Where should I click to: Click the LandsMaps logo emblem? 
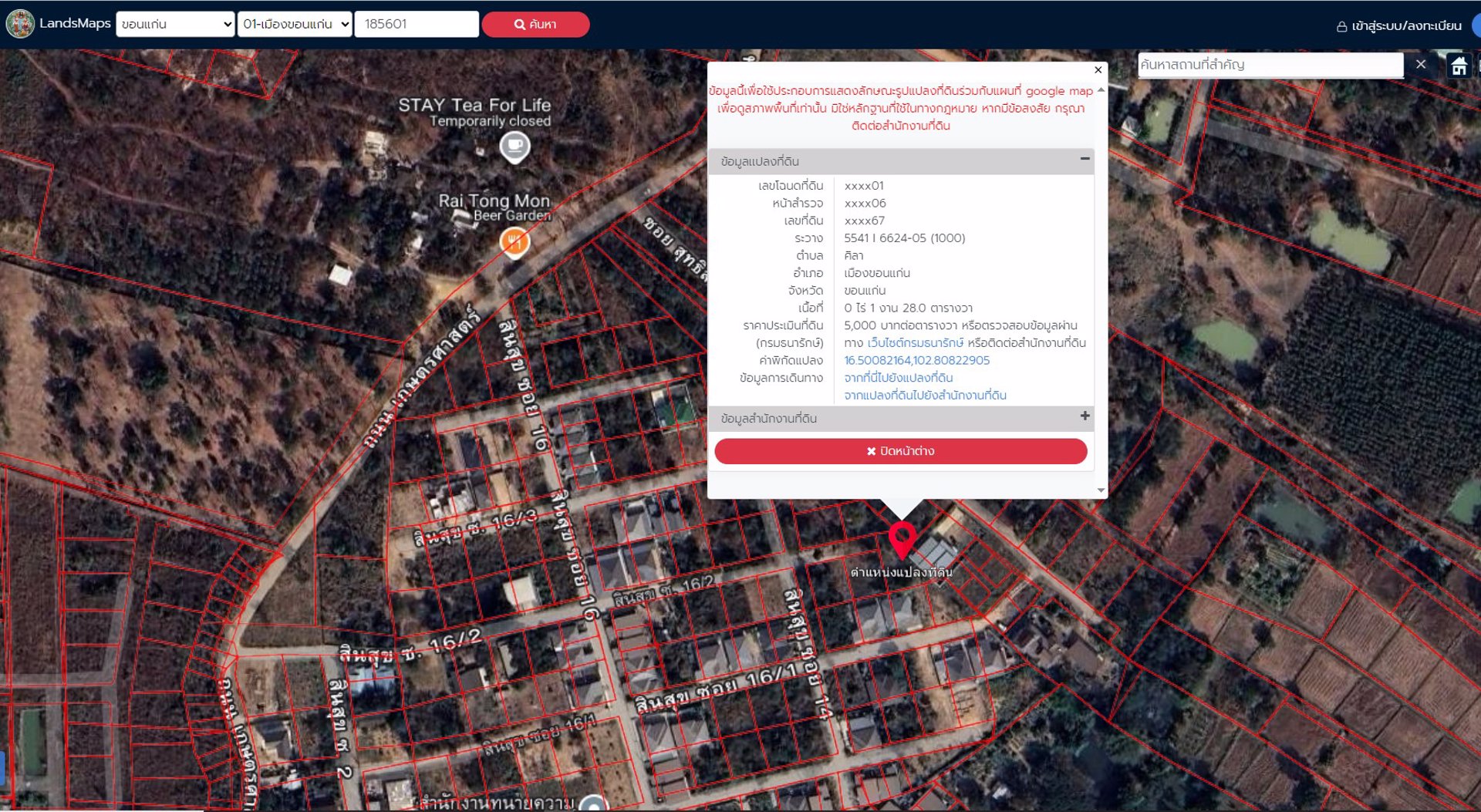pyautogui.click(x=20, y=24)
